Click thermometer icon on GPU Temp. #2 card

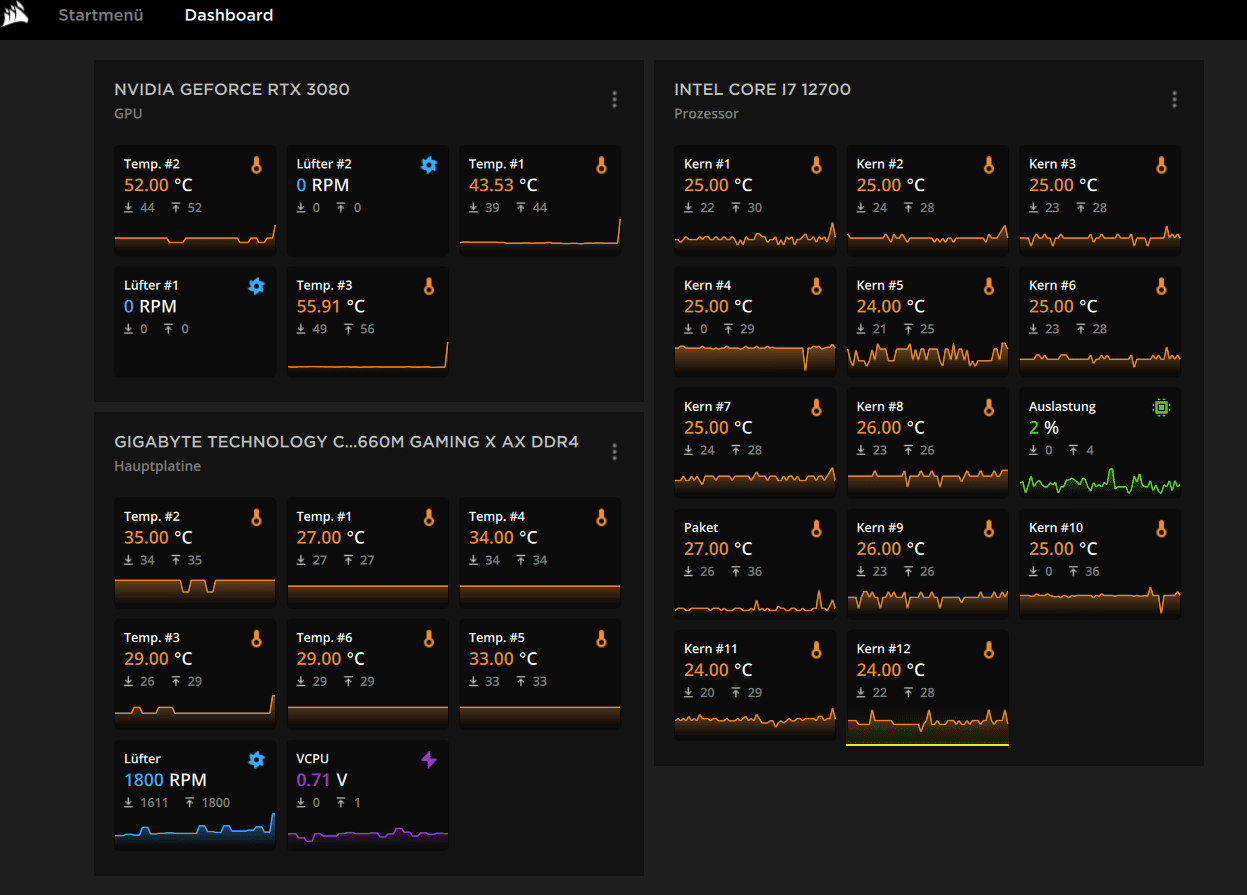[x=256, y=165]
